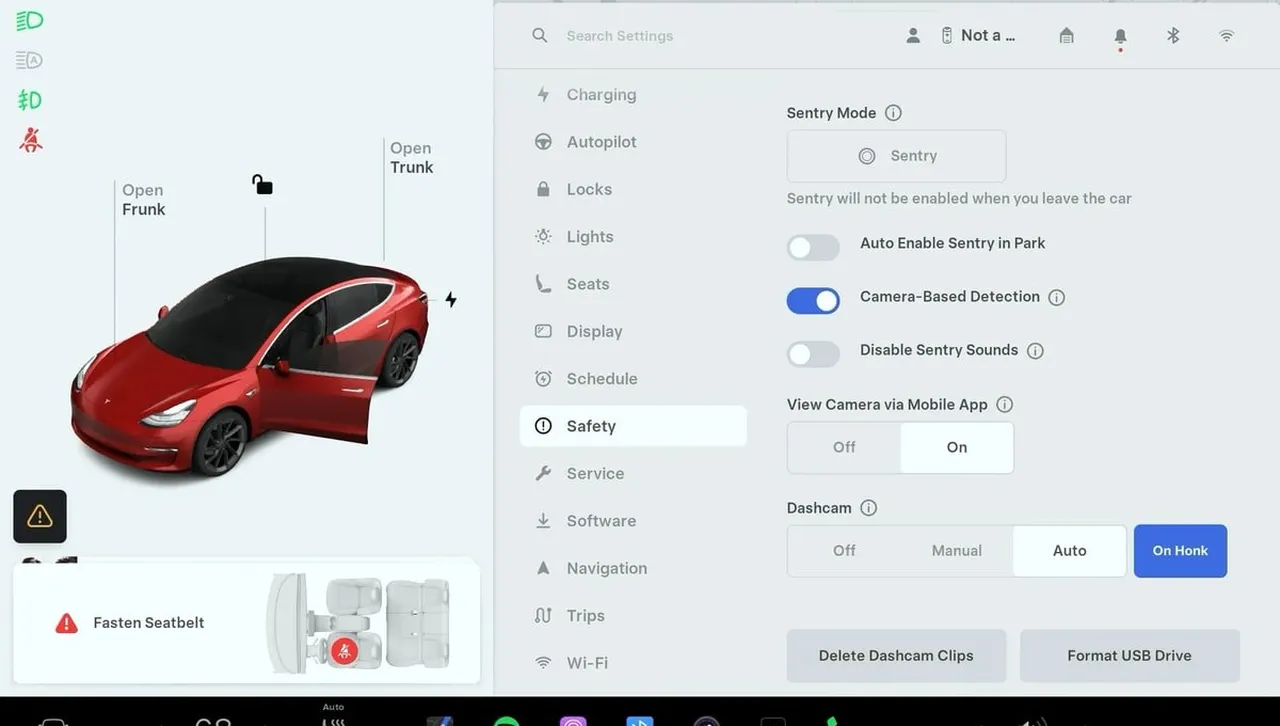Tap the Fasten Seatbelt alert text
The image size is (1280, 726).
148,623
